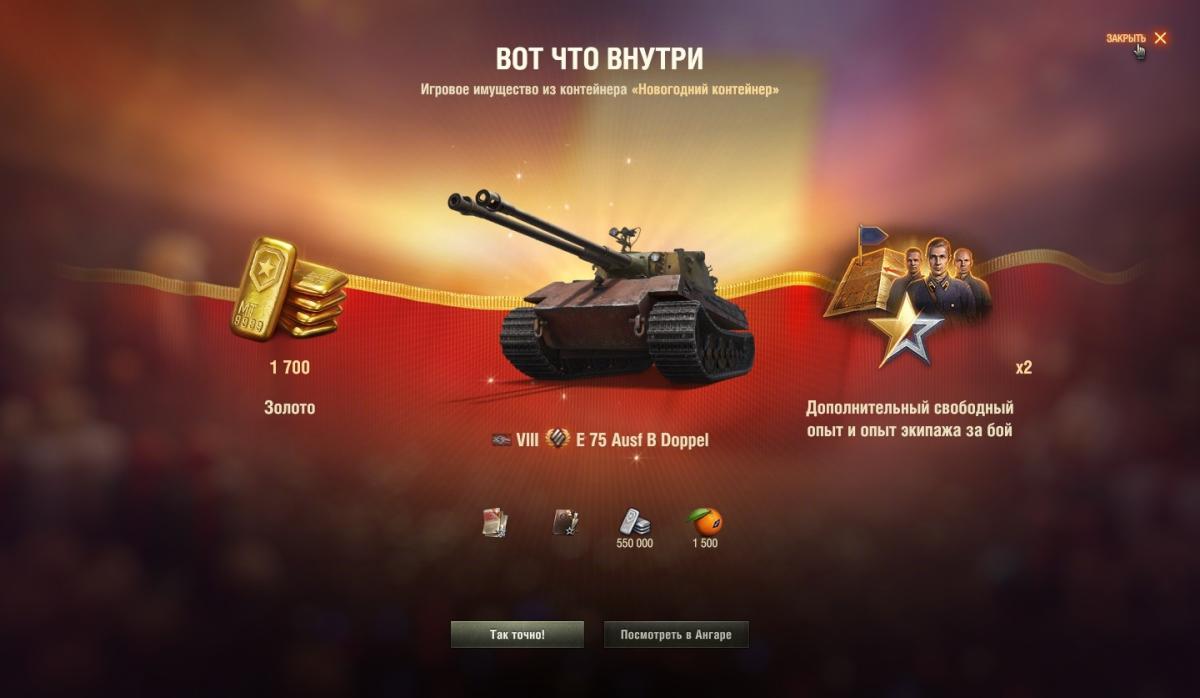This screenshot has width=1200, height=698.
Task: Click the Дополнительный свободный опыт description
Action: 910,420
